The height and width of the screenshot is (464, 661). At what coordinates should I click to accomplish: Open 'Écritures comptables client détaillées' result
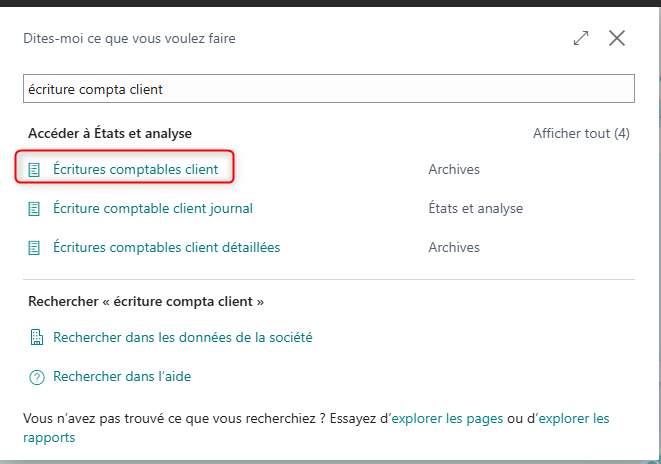pyautogui.click(x=166, y=247)
